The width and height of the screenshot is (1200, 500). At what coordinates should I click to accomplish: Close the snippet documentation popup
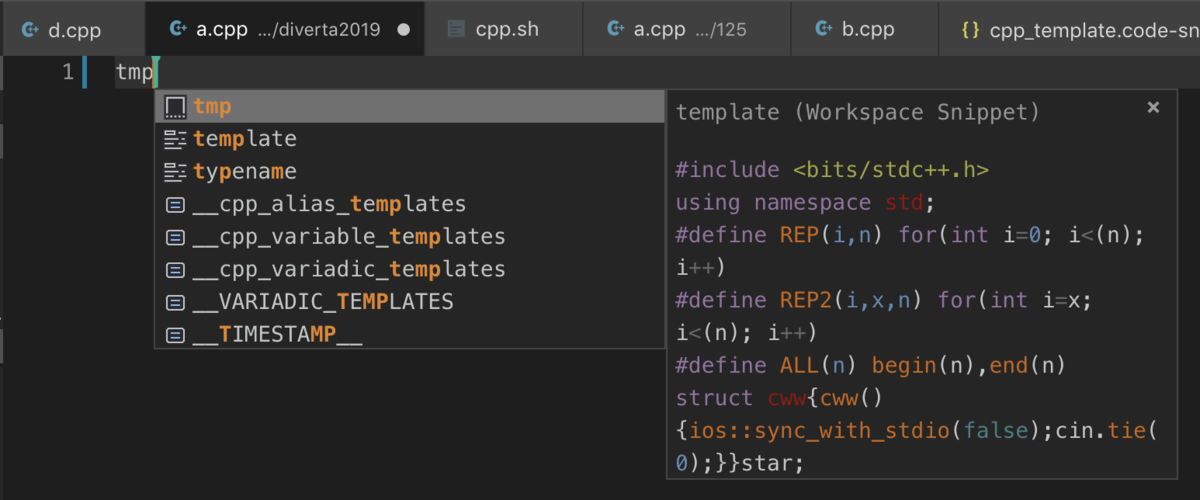[x=1153, y=107]
